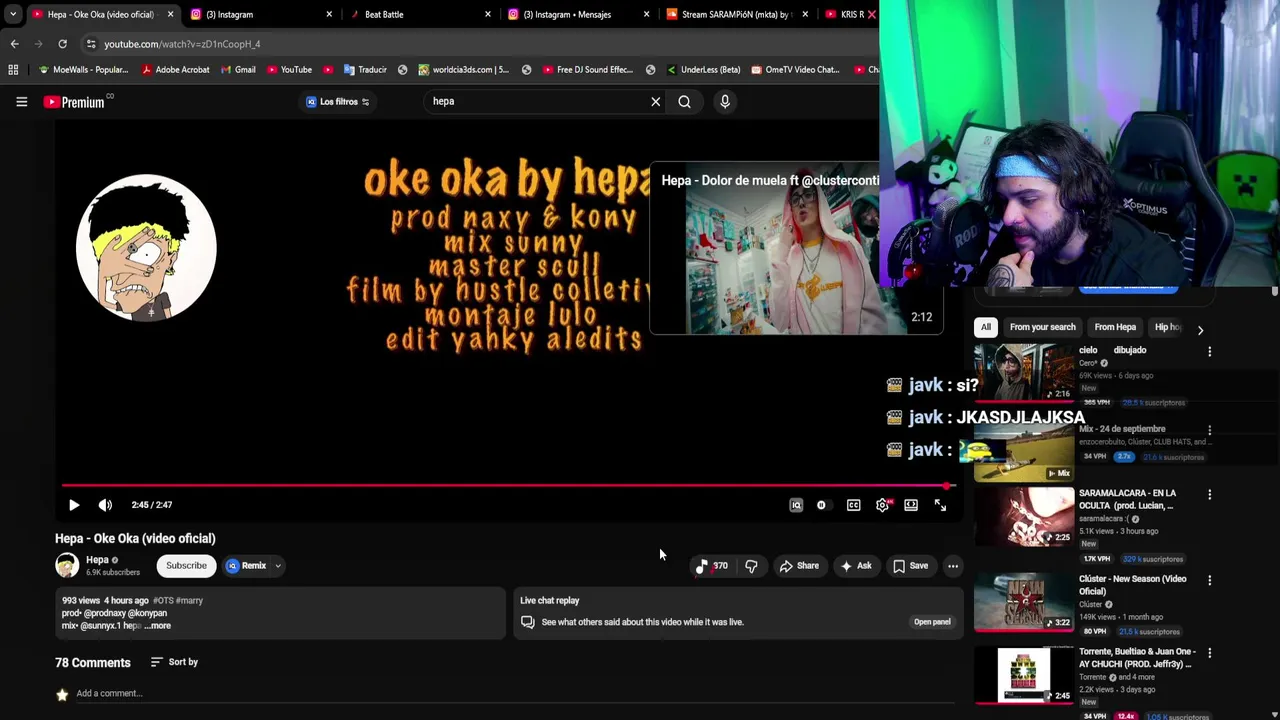Close the Beat Battle tab
This screenshot has width=1280, height=720.
488,14
